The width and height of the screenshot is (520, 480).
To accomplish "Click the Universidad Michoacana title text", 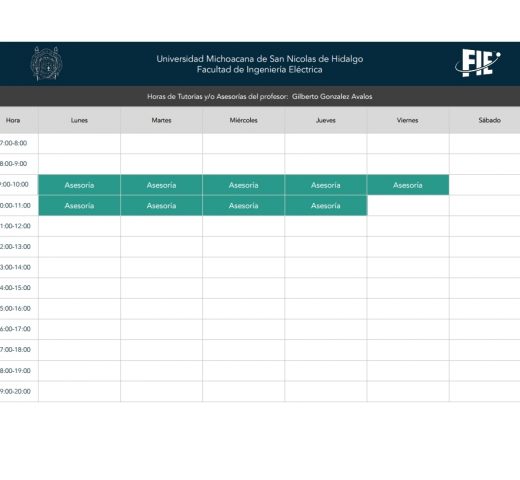I will click(x=260, y=59).
